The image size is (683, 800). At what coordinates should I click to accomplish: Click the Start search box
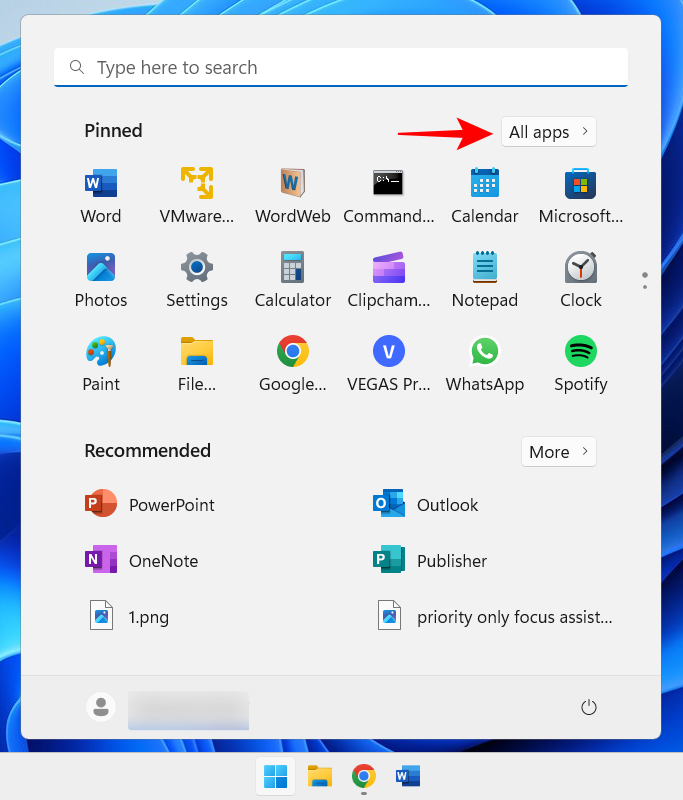(341, 67)
